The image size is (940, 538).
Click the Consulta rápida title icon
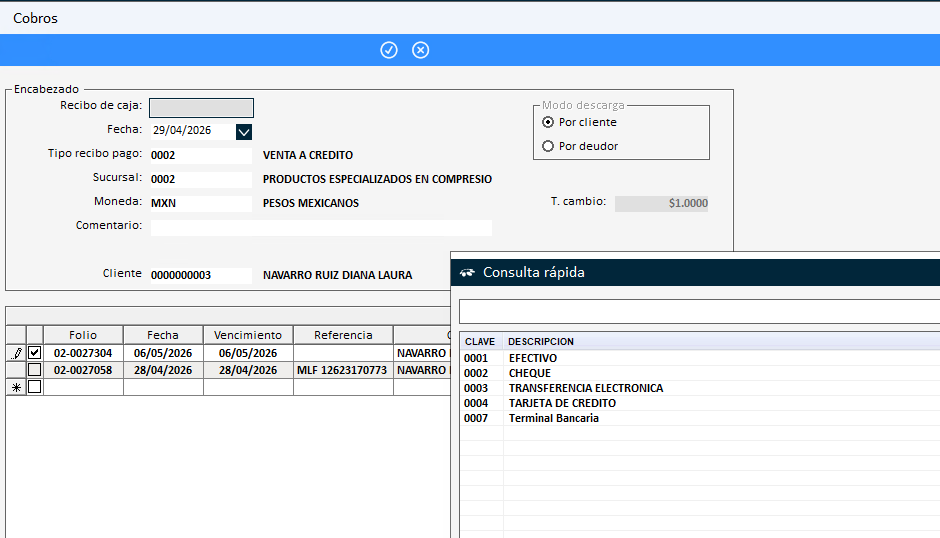coord(467,273)
